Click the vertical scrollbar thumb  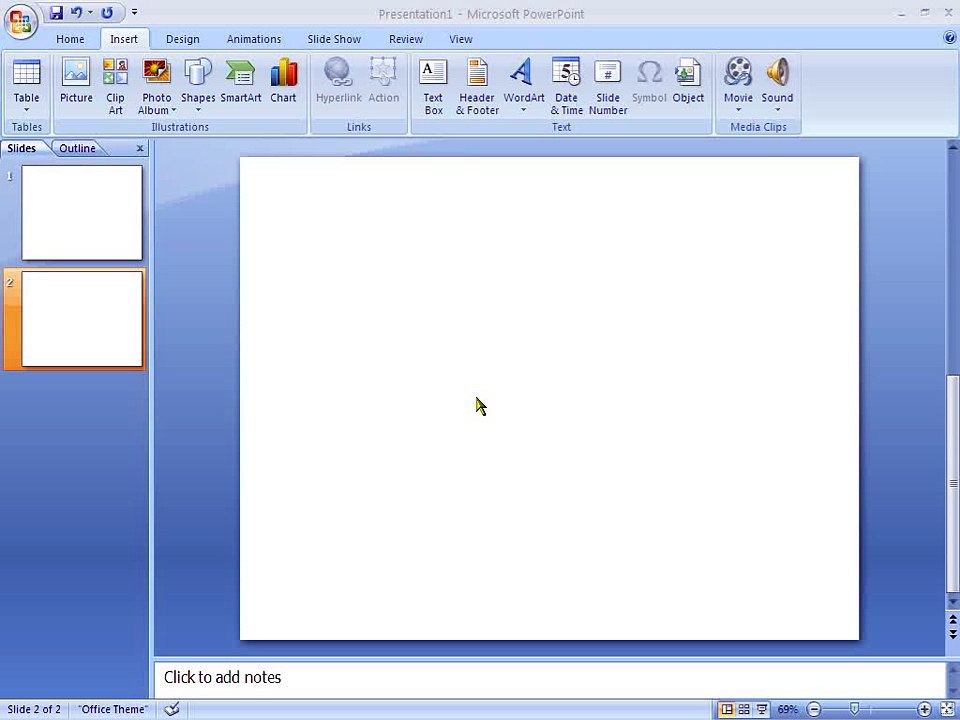pos(953,484)
